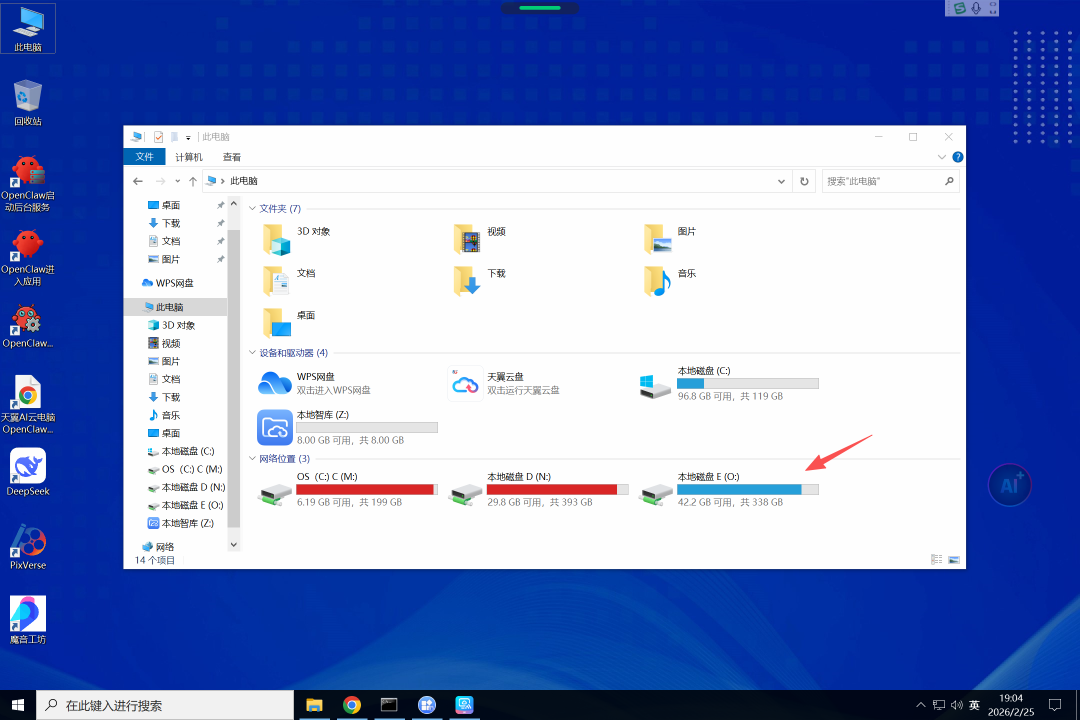Collapse the 设备和驱动器 (4) group
This screenshot has width=1080, height=720.
click(x=253, y=353)
